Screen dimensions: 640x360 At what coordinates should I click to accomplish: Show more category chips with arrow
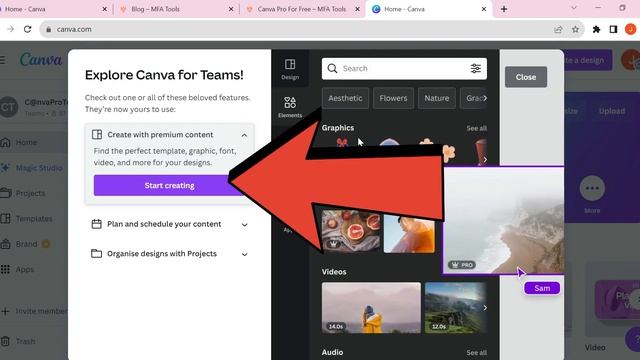(485, 98)
